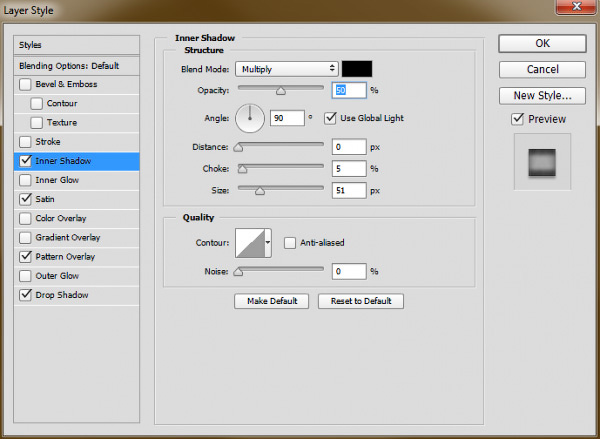Enable the Texture checkbox

(x=37, y=122)
